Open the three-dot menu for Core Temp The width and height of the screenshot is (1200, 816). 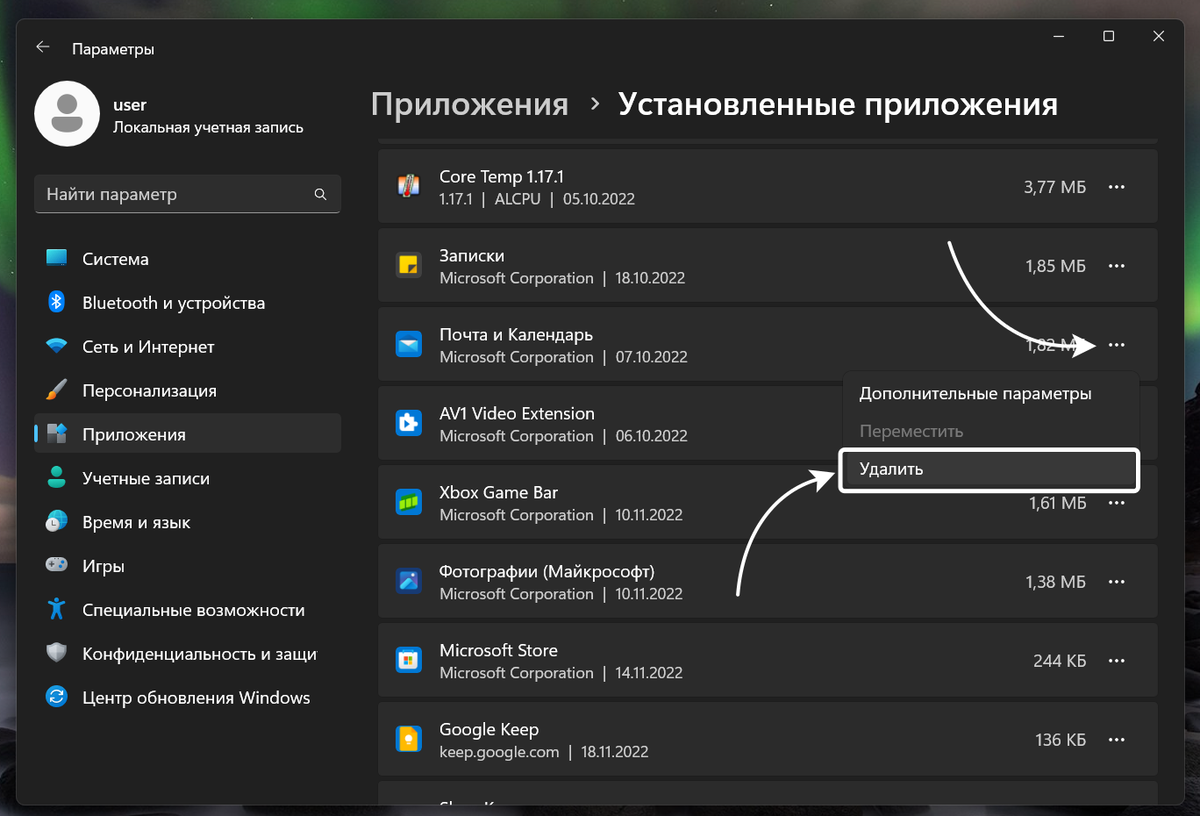click(x=1117, y=187)
